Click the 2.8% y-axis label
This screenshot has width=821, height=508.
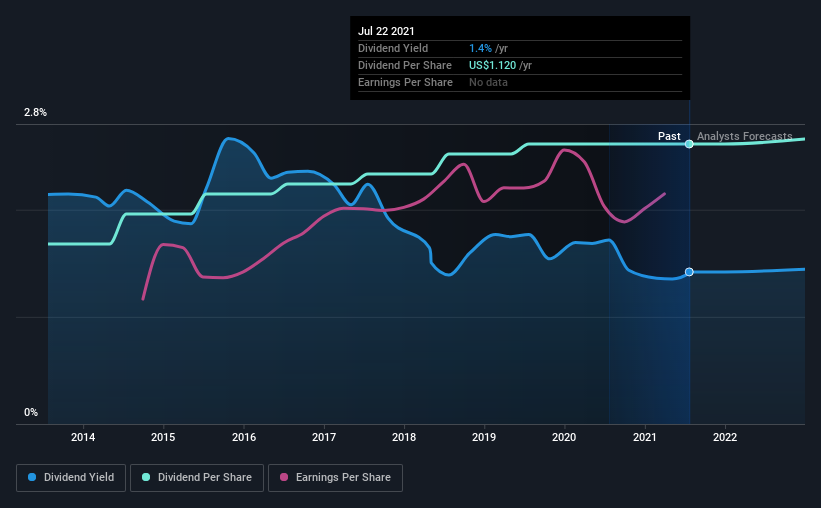pos(35,113)
